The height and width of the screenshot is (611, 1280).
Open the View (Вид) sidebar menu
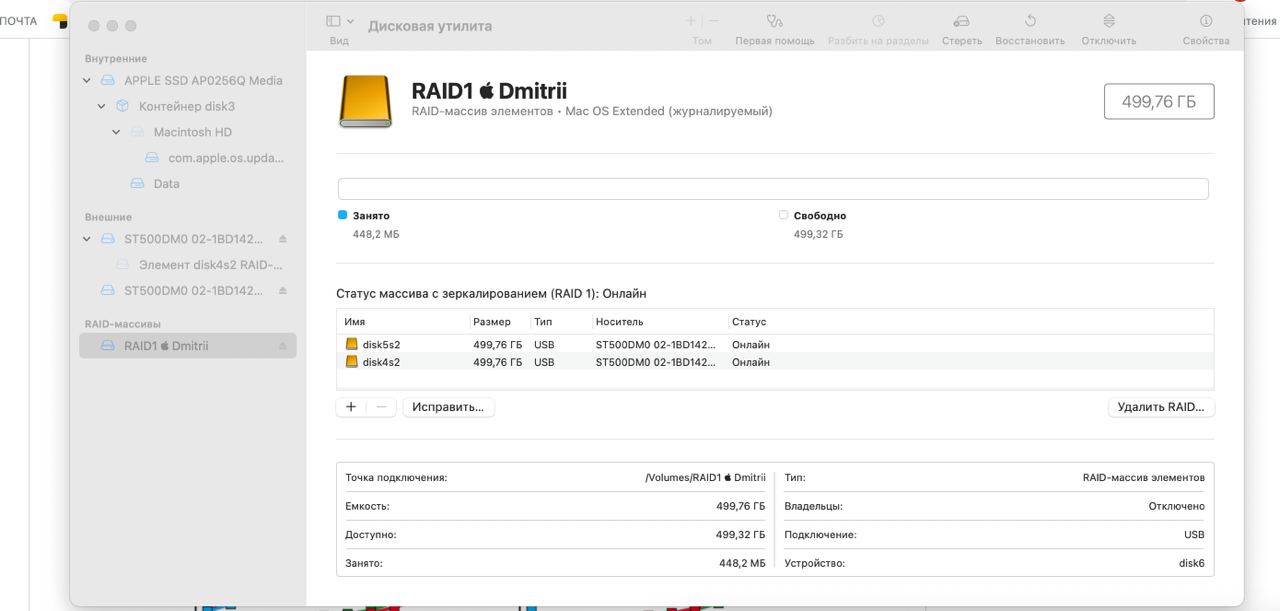coord(340,21)
